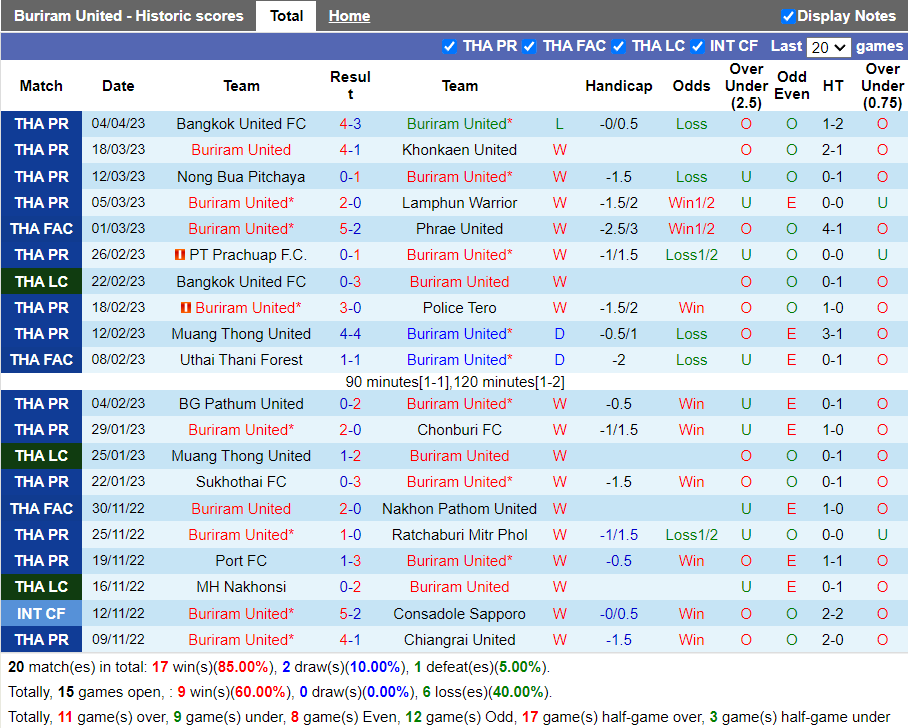The width and height of the screenshot is (908, 728).
Task: Select the Total tab
Action: (x=286, y=16)
